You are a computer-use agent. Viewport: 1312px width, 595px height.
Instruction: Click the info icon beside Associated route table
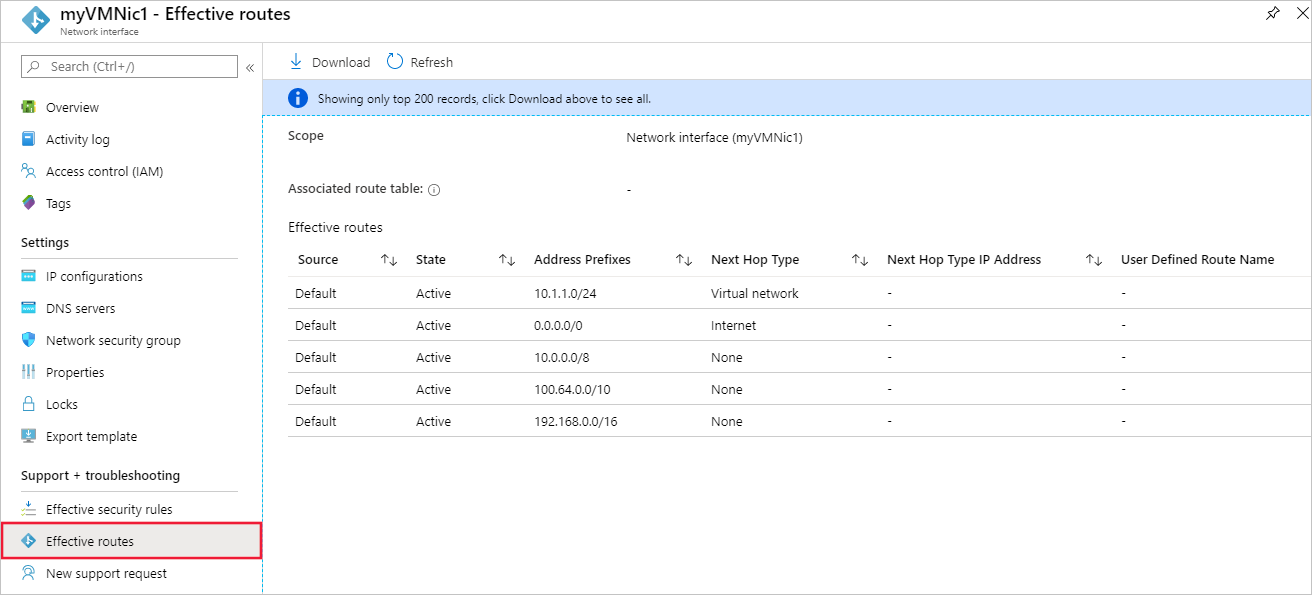(x=434, y=189)
